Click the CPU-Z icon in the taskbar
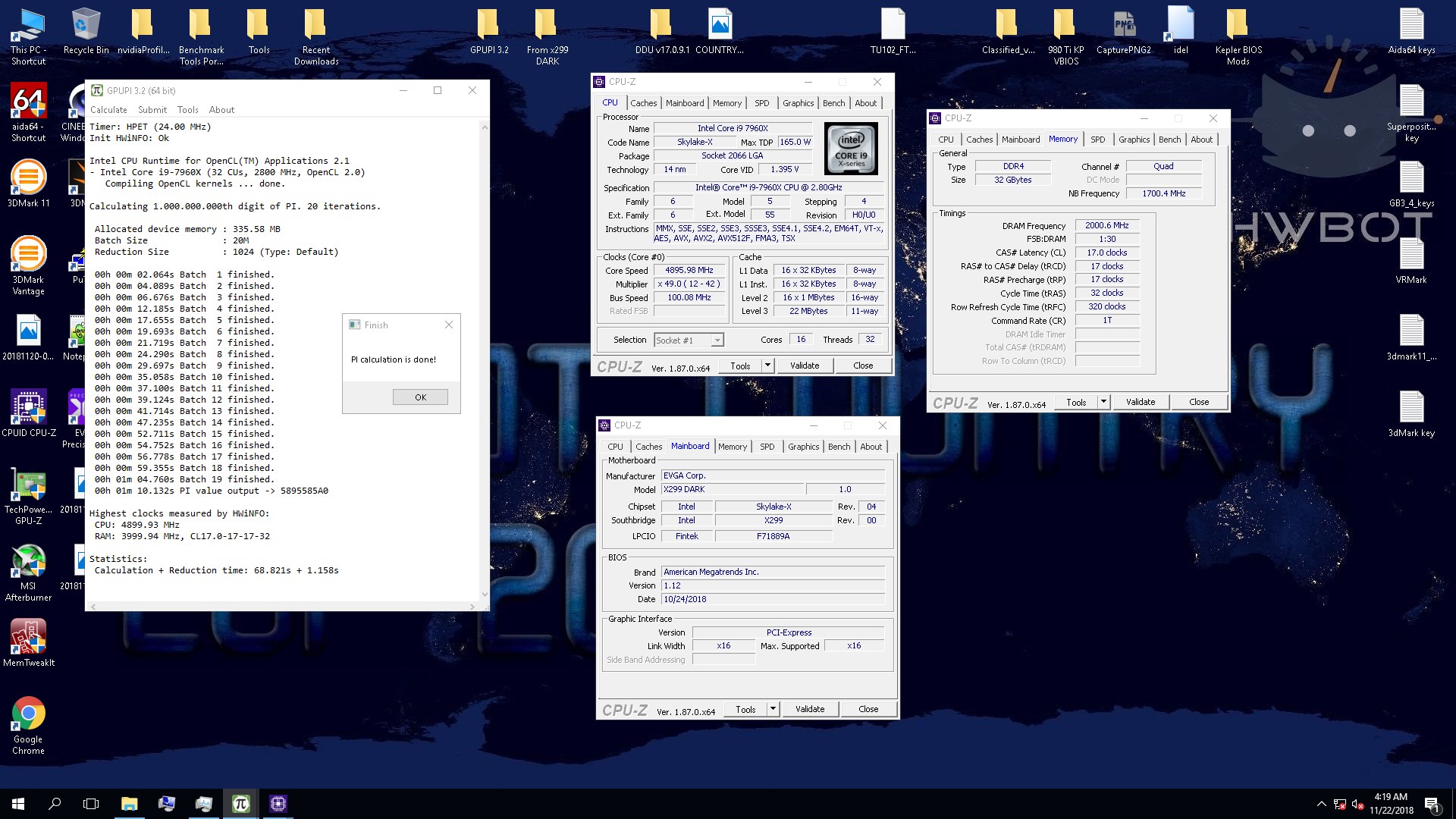1456x819 pixels. tap(278, 804)
